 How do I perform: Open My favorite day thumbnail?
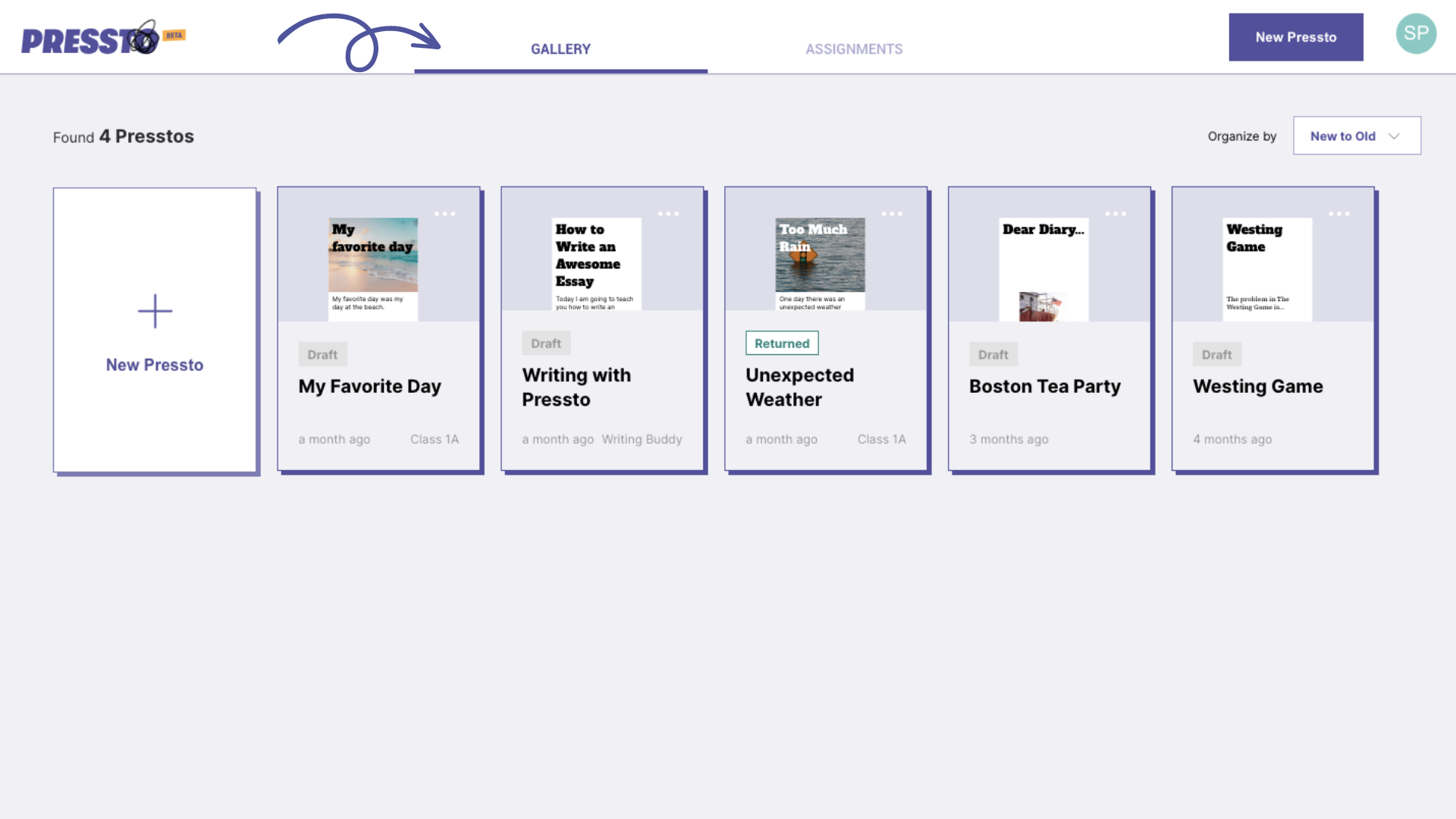click(x=373, y=267)
